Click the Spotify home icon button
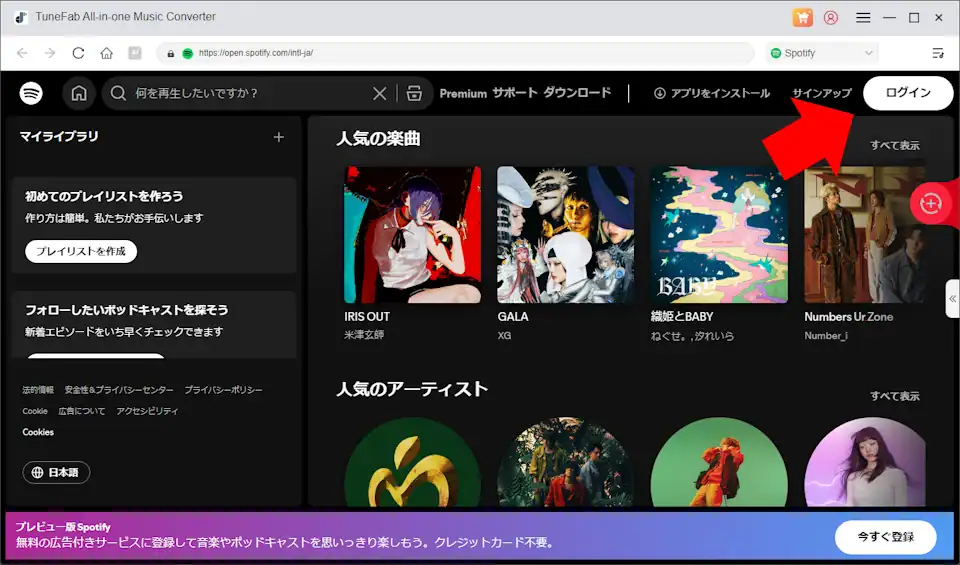The height and width of the screenshot is (565, 960). point(79,93)
